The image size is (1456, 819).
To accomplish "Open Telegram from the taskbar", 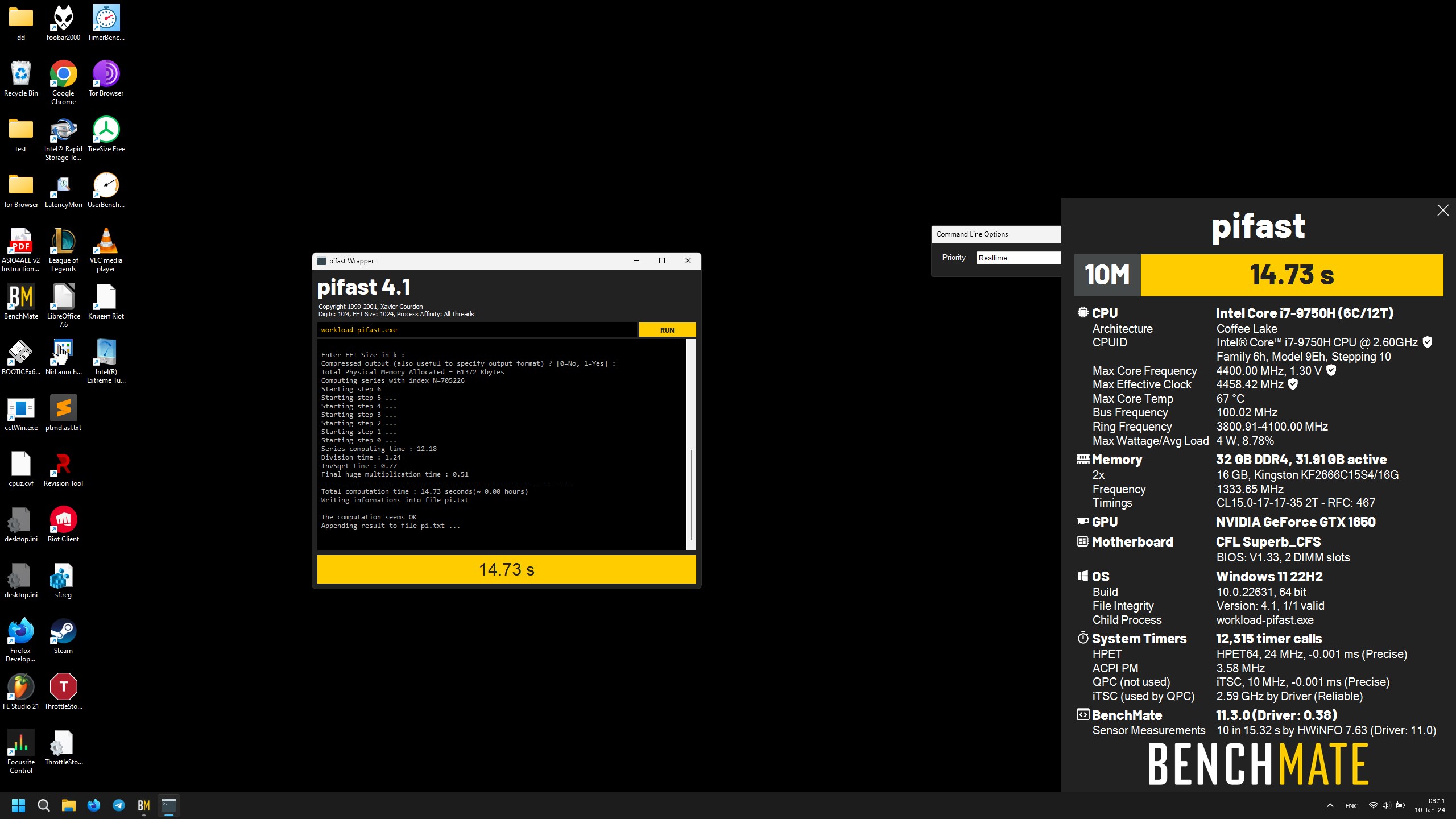I will [x=119, y=805].
